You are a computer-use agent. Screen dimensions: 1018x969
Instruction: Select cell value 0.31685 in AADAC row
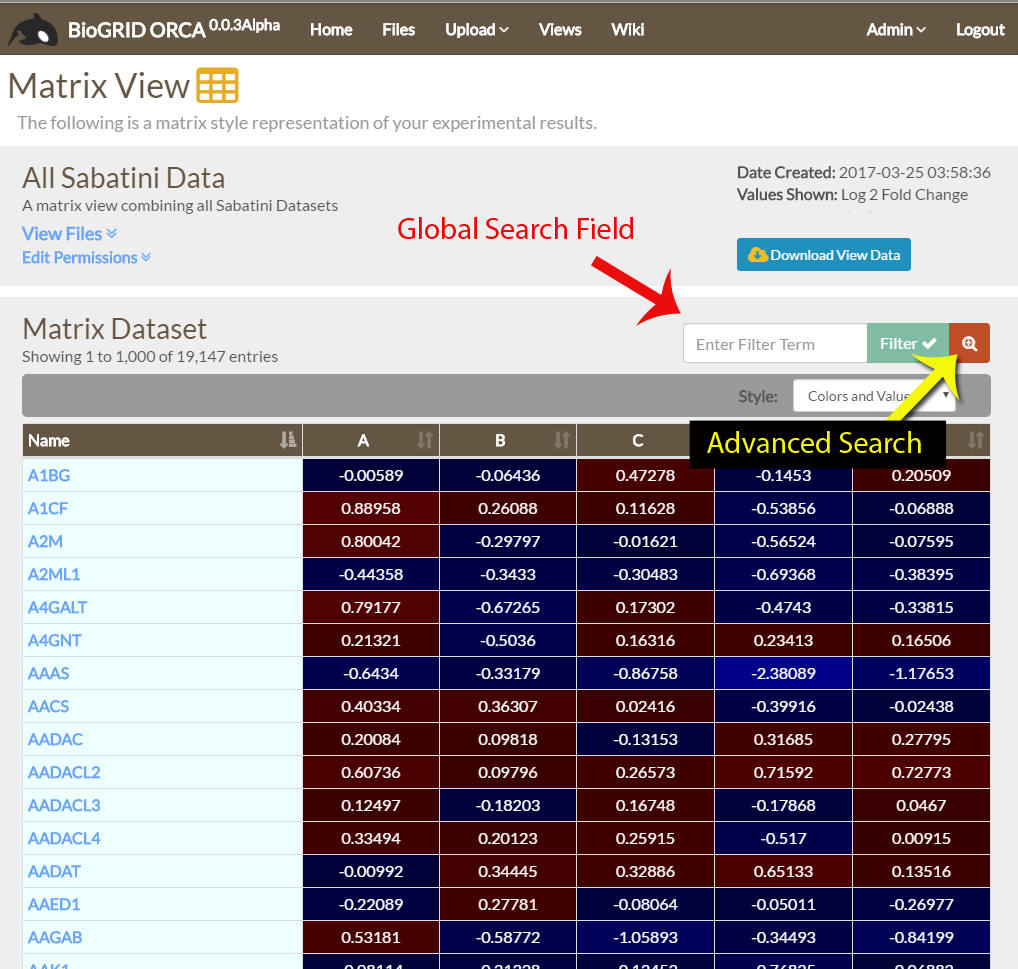(x=783, y=739)
